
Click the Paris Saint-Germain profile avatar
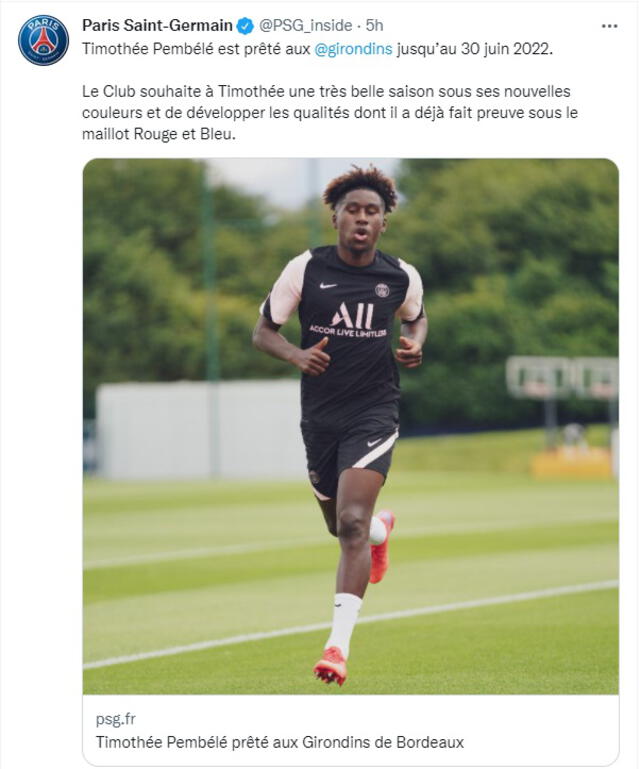coord(43,40)
